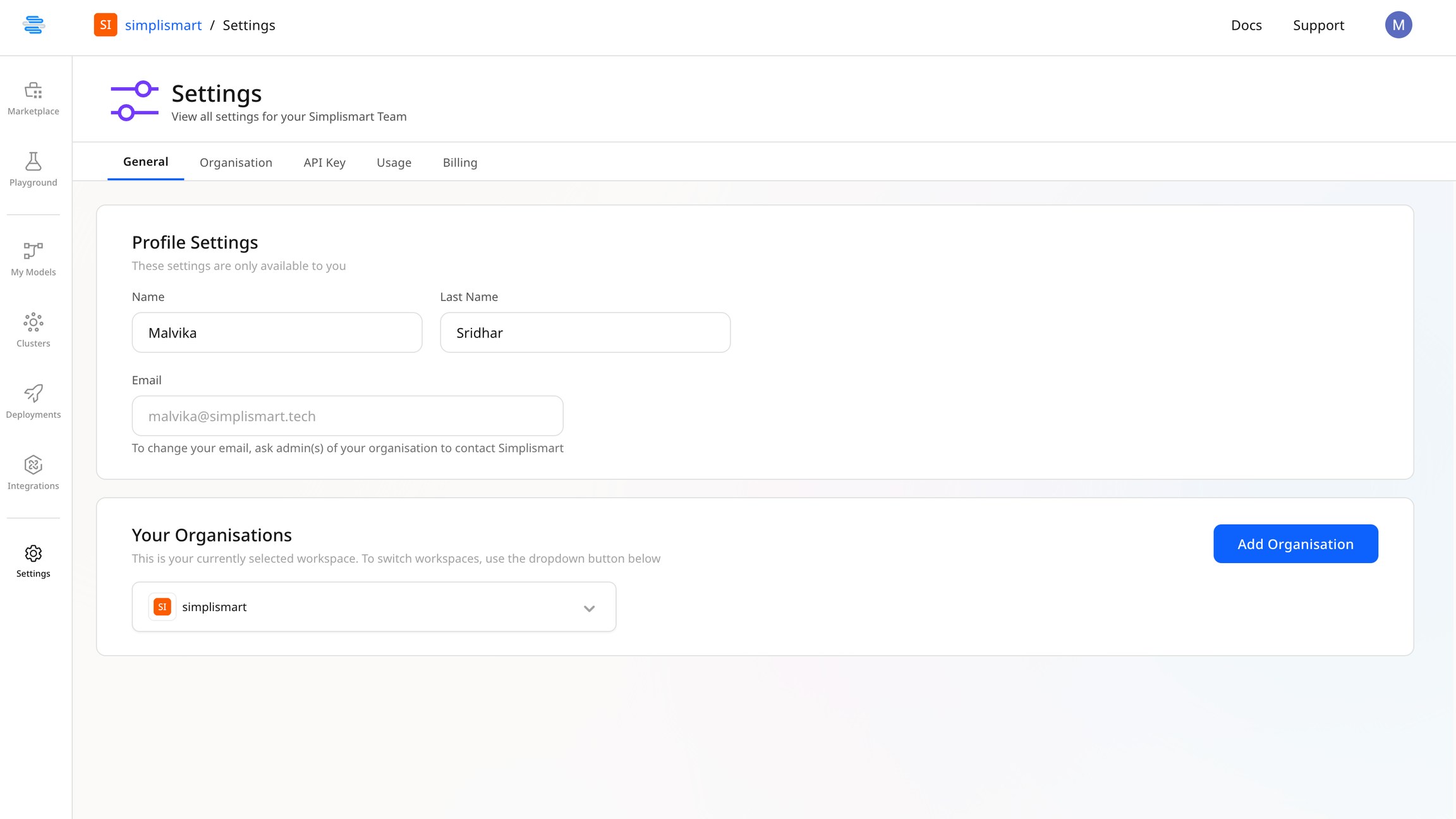Click the workspace switching hint text
The width and height of the screenshot is (1456, 819).
pos(396,559)
